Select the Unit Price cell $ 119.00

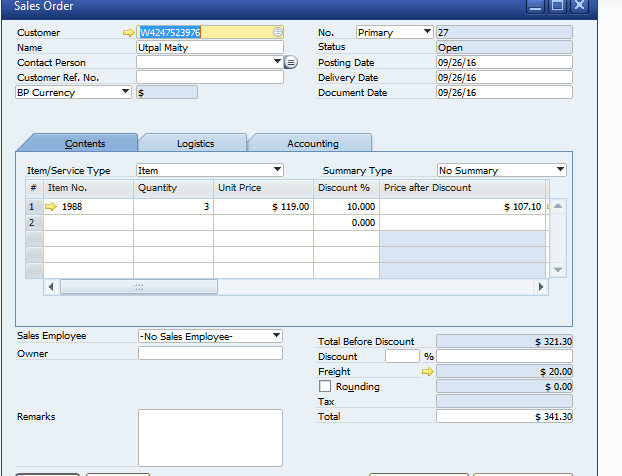point(263,207)
